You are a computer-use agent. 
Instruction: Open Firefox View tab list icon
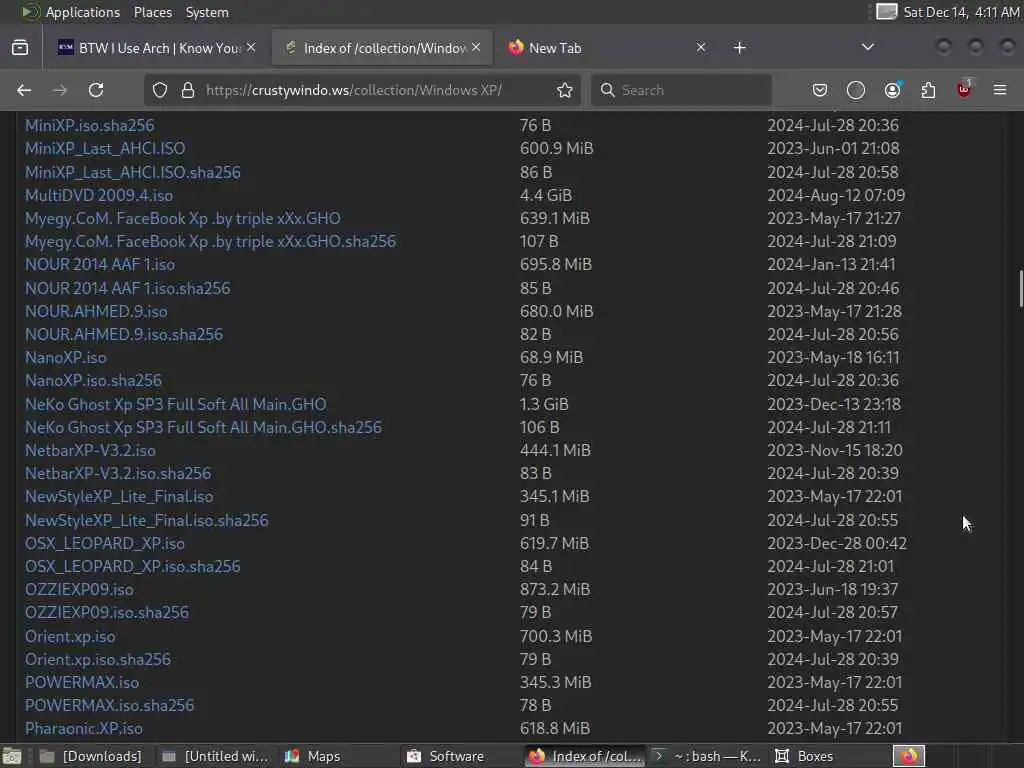click(x=20, y=48)
